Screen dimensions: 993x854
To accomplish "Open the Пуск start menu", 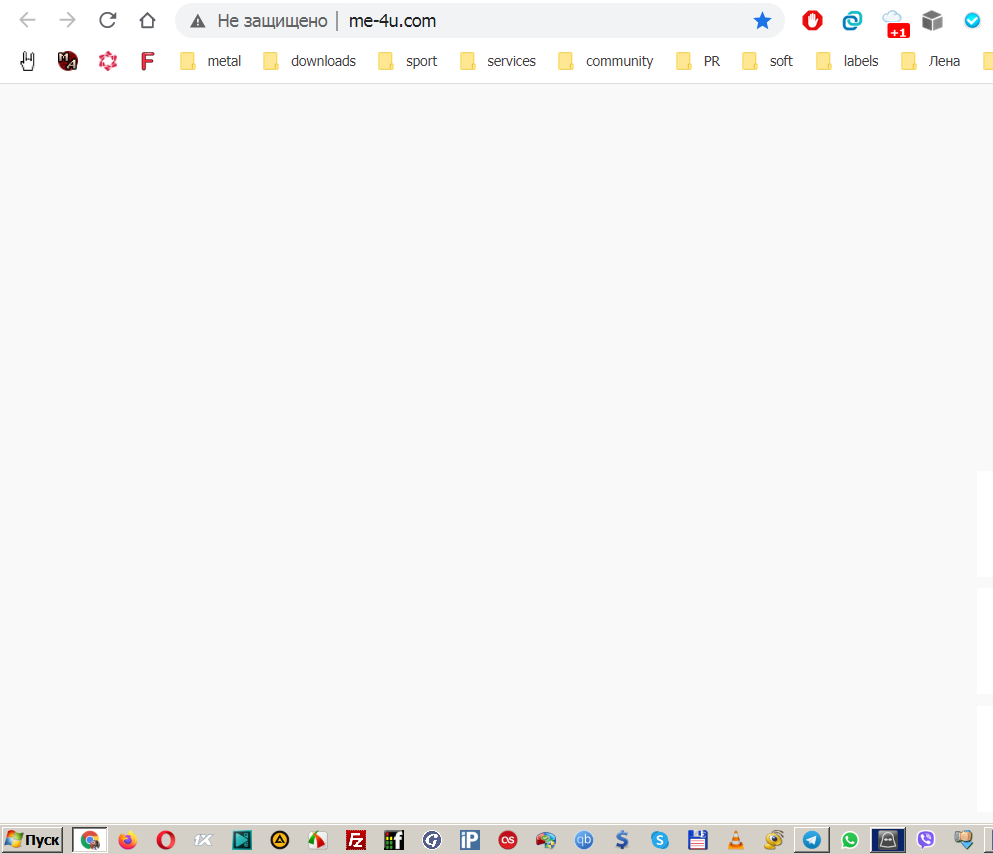I will 33,840.
